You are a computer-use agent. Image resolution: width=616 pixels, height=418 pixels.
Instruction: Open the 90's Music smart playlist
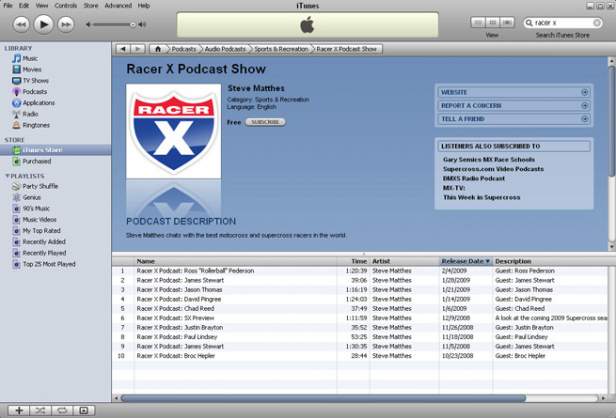[x=31, y=209]
